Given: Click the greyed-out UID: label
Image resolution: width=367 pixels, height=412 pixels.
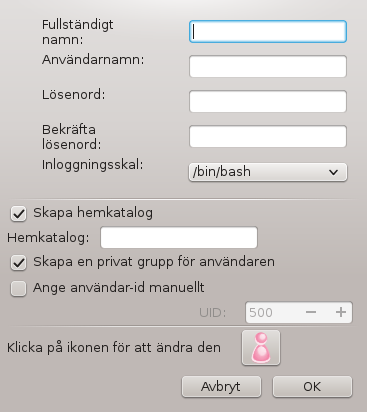Looking at the screenshot, I should coord(213,313).
